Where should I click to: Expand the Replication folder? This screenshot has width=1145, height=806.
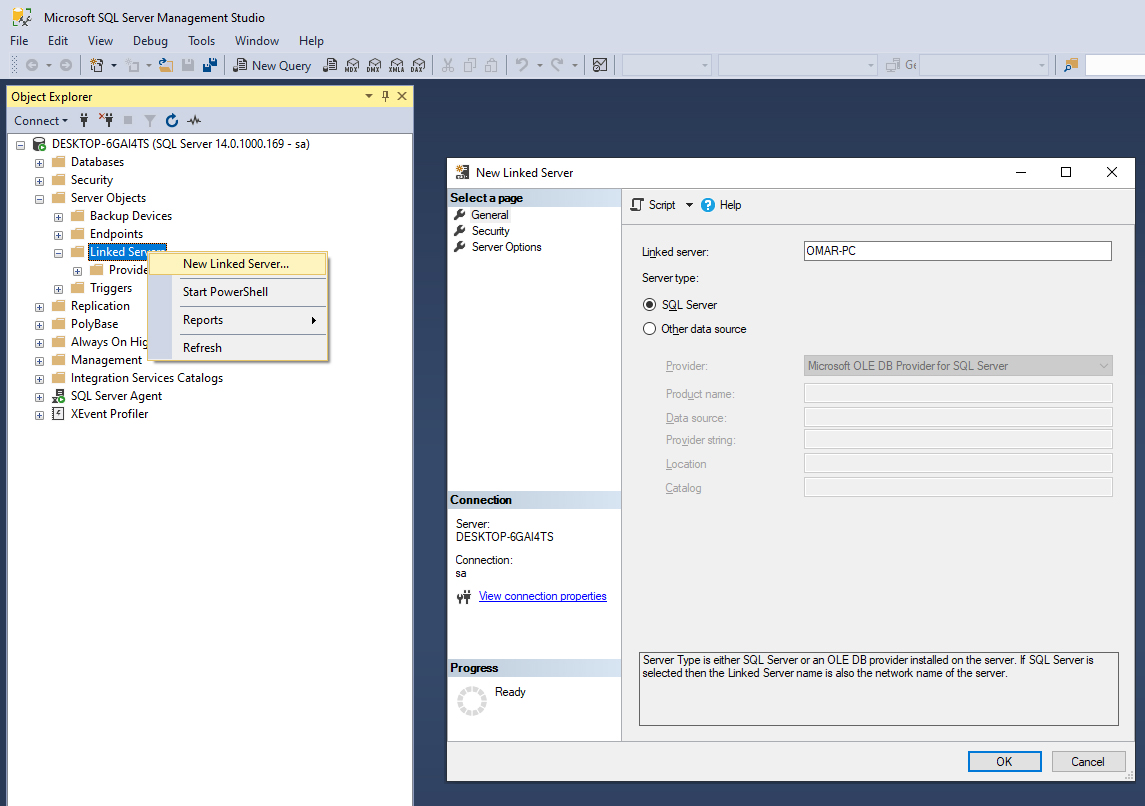pos(39,307)
